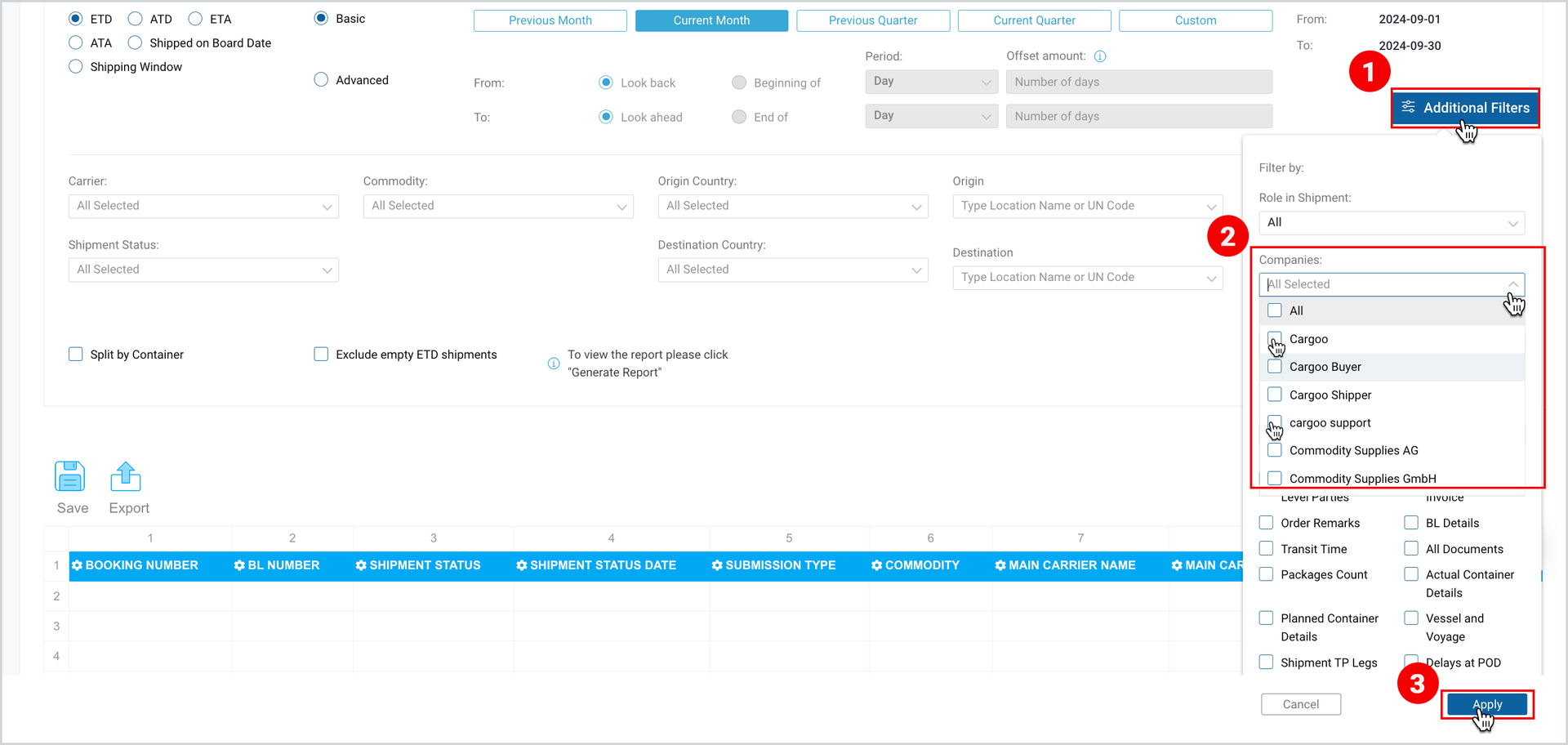Enable Shipment TP Legs checkbox
Image resolution: width=1568 pixels, height=745 pixels.
(1266, 662)
